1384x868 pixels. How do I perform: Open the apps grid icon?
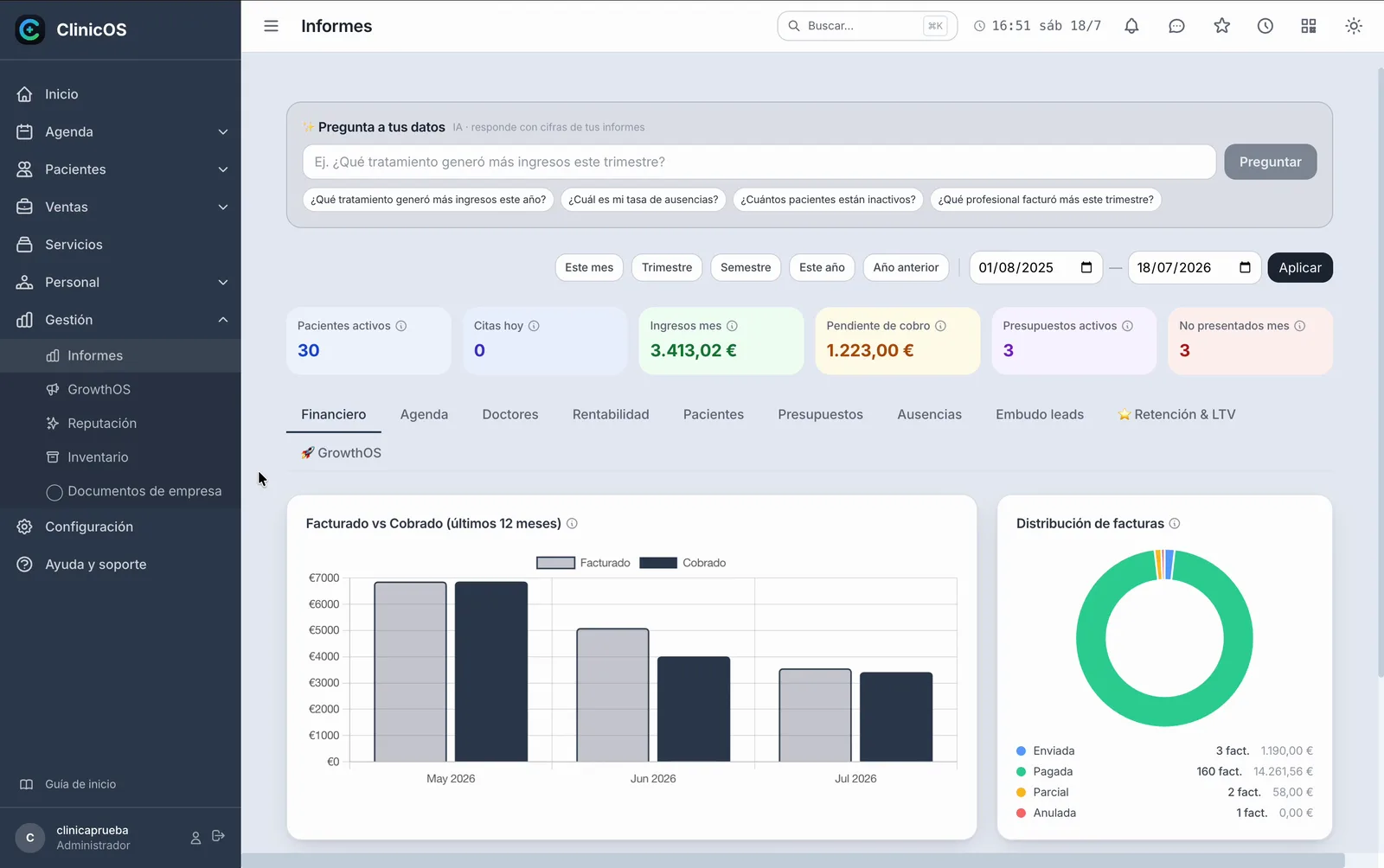pyautogui.click(x=1309, y=26)
